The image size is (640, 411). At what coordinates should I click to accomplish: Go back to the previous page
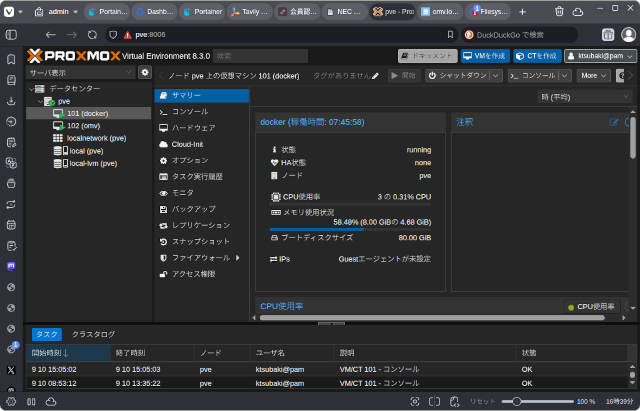51,35
